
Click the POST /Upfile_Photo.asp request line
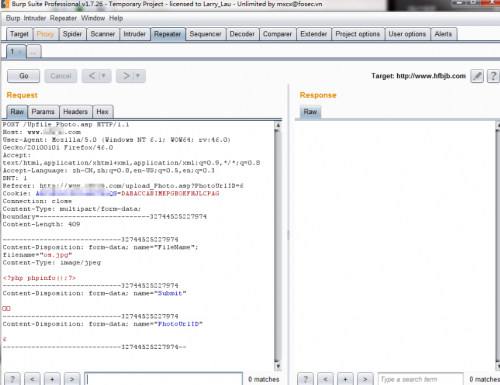click(x=66, y=125)
